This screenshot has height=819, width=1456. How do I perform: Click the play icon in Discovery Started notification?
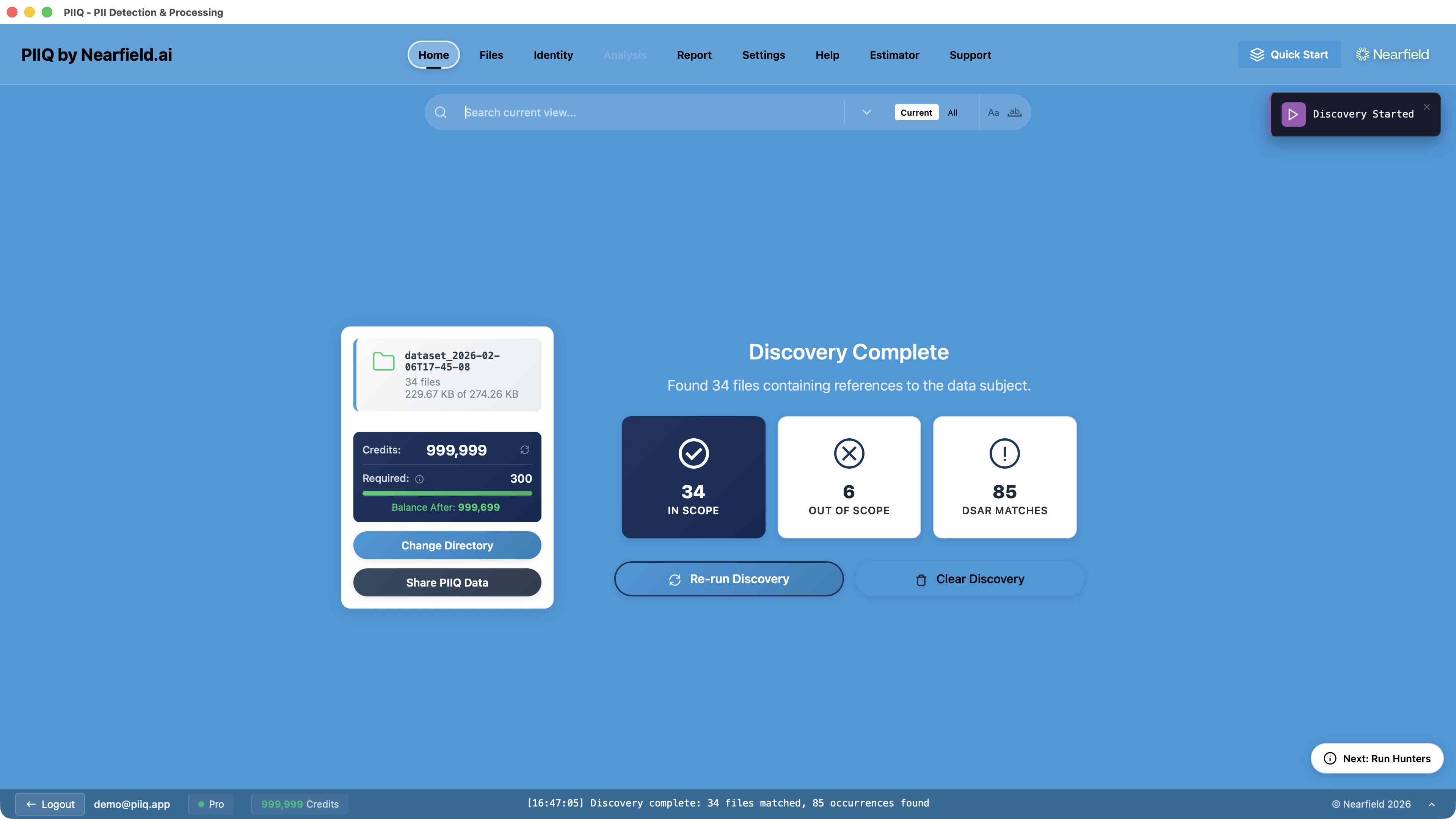click(x=1294, y=114)
